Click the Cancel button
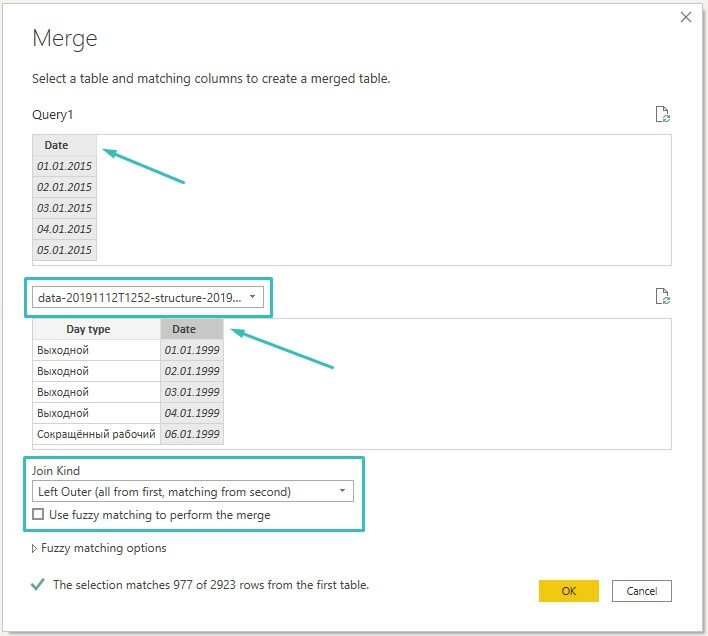 642,591
